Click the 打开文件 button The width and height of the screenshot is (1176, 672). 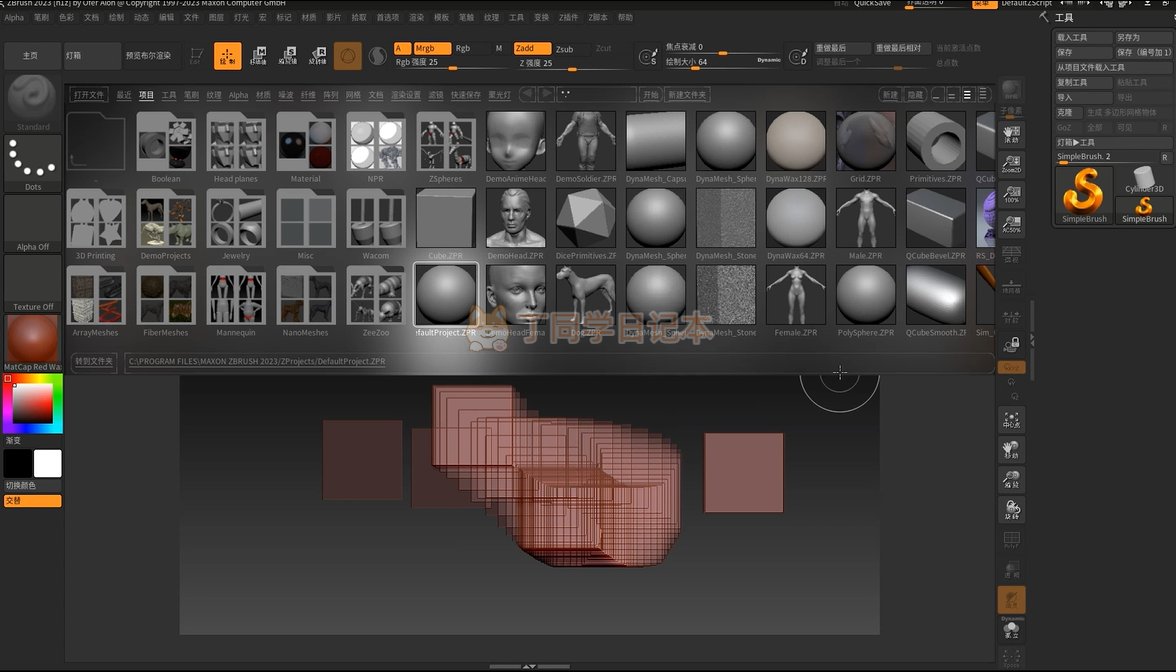click(x=89, y=95)
